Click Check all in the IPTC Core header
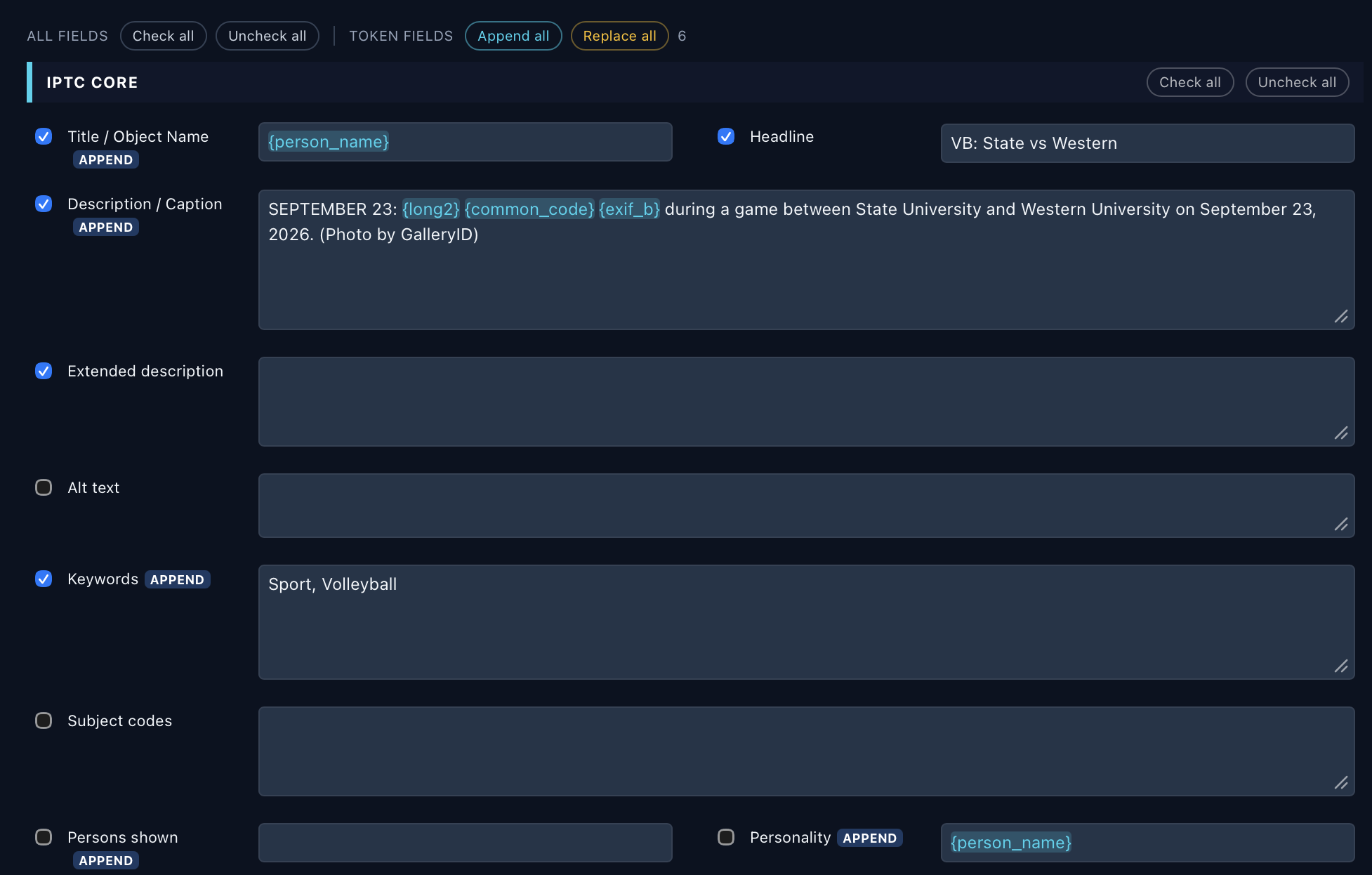This screenshot has height=875, width=1372. click(x=1189, y=82)
